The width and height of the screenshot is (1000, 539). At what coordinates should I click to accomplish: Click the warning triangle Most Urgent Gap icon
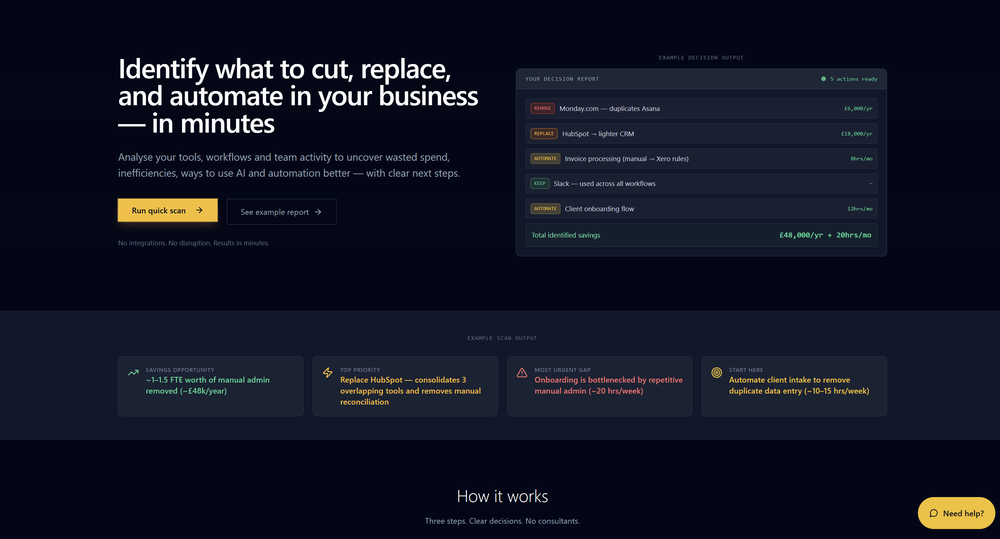[522, 373]
